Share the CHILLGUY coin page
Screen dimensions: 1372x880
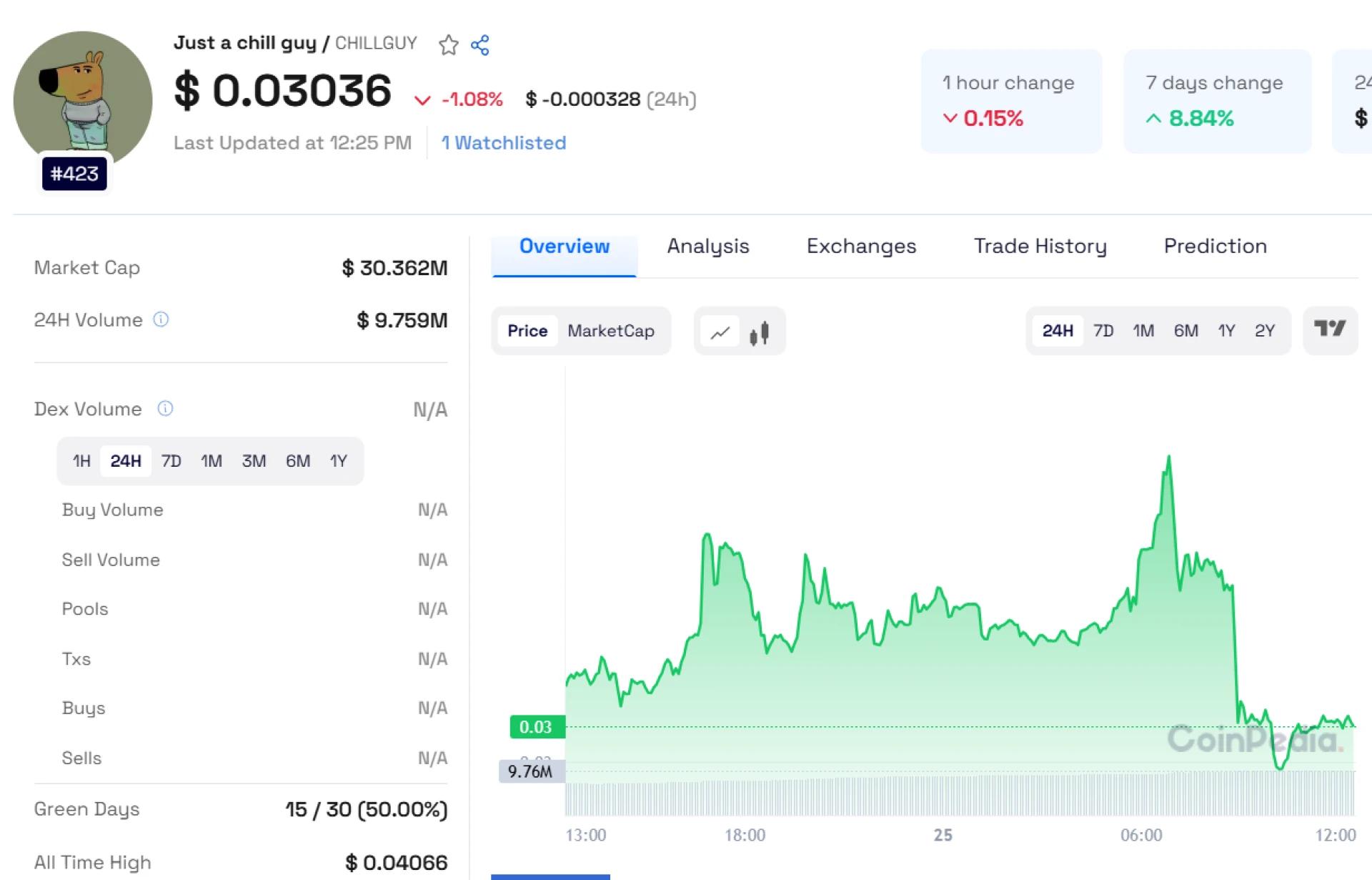tap(480, 44)
